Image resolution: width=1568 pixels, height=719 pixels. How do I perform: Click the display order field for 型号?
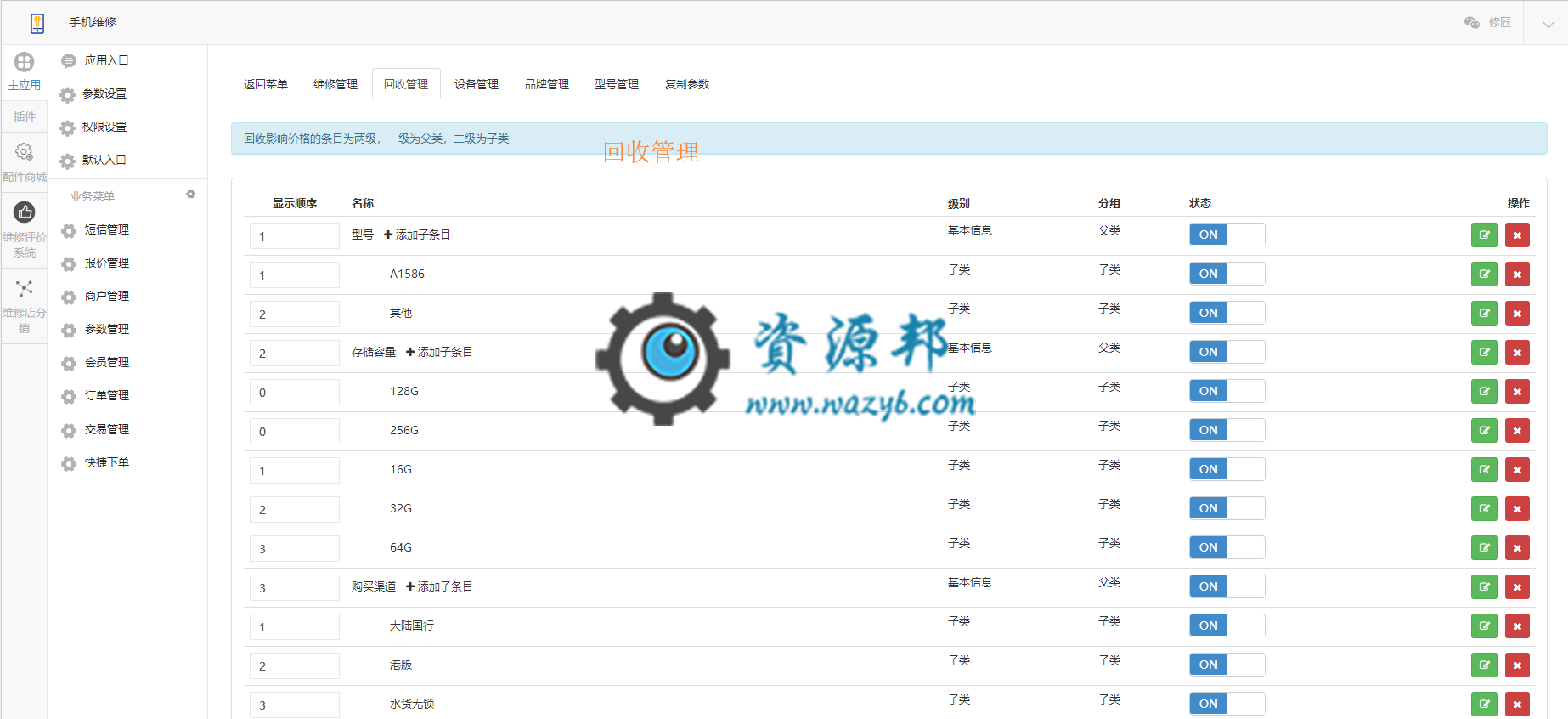coord(295,235)
